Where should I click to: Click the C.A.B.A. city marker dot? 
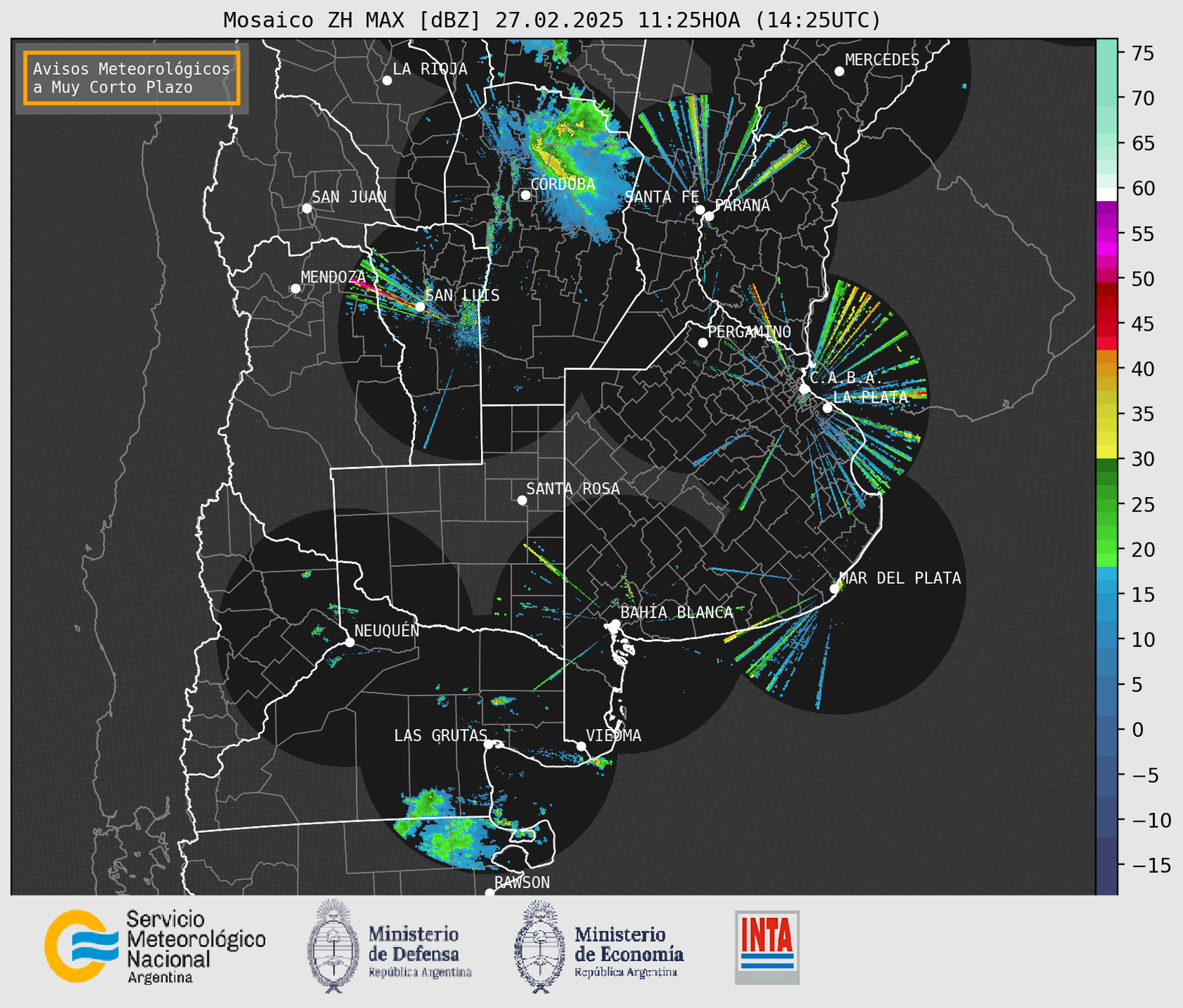[804, 389]
